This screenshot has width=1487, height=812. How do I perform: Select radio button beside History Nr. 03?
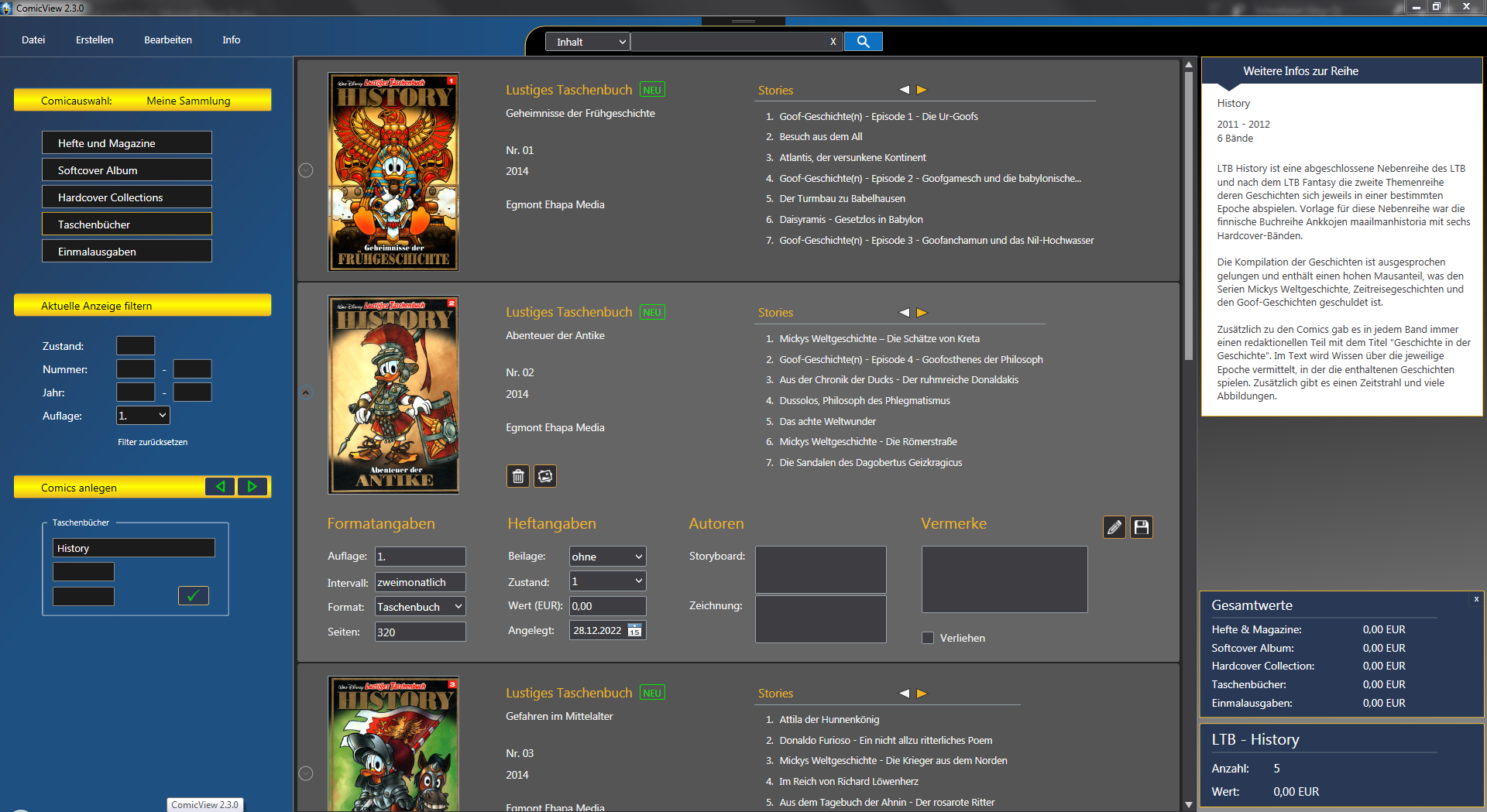pos(306,773)
